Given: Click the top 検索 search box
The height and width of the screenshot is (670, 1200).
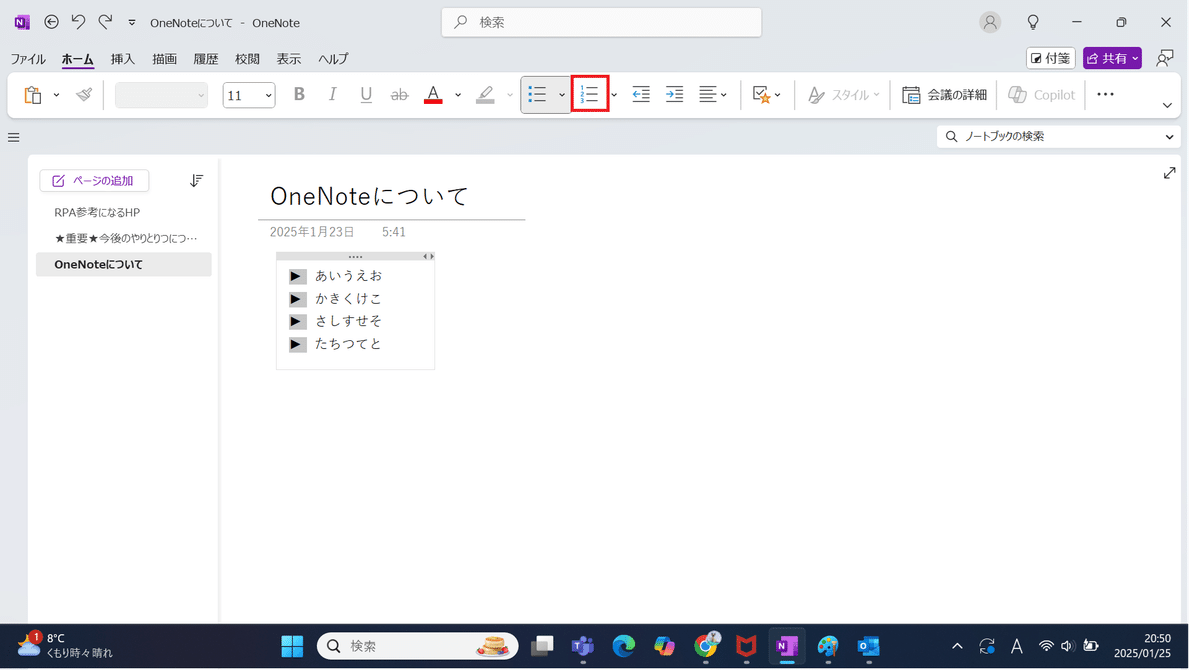Looking at the screenshot, I should 602,22.
